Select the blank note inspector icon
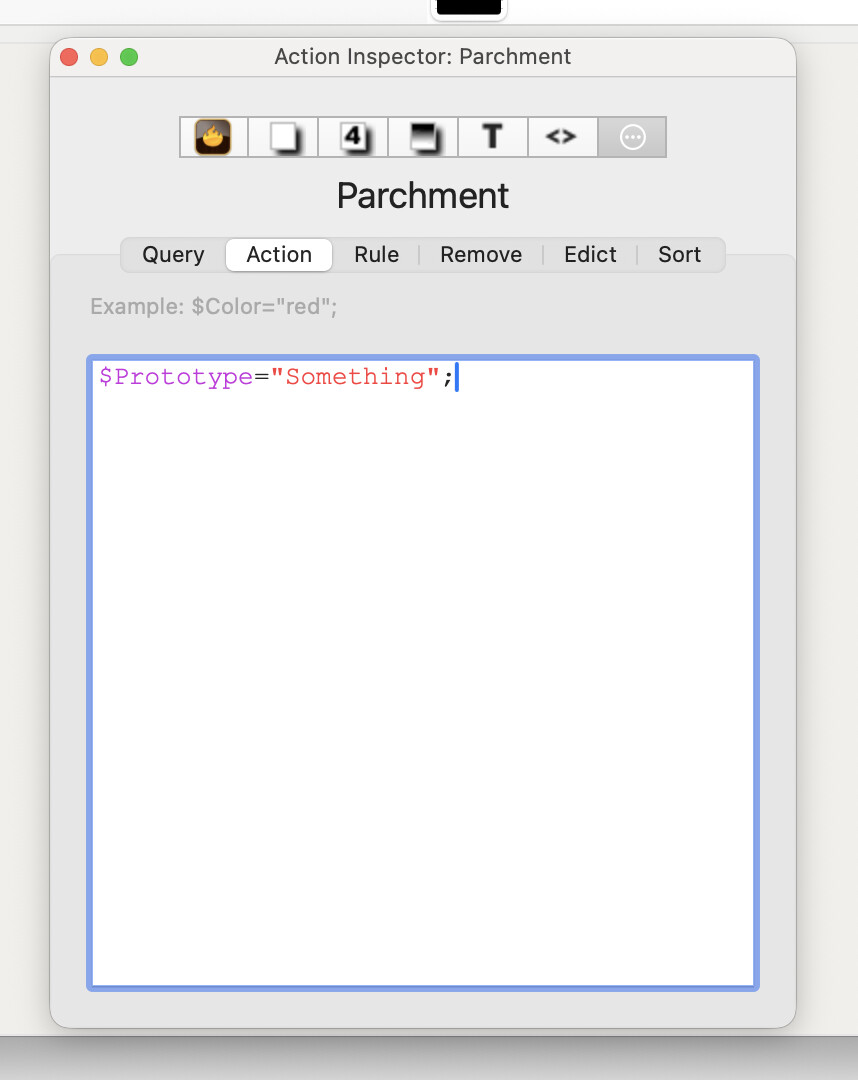 (x=283, y=137)
